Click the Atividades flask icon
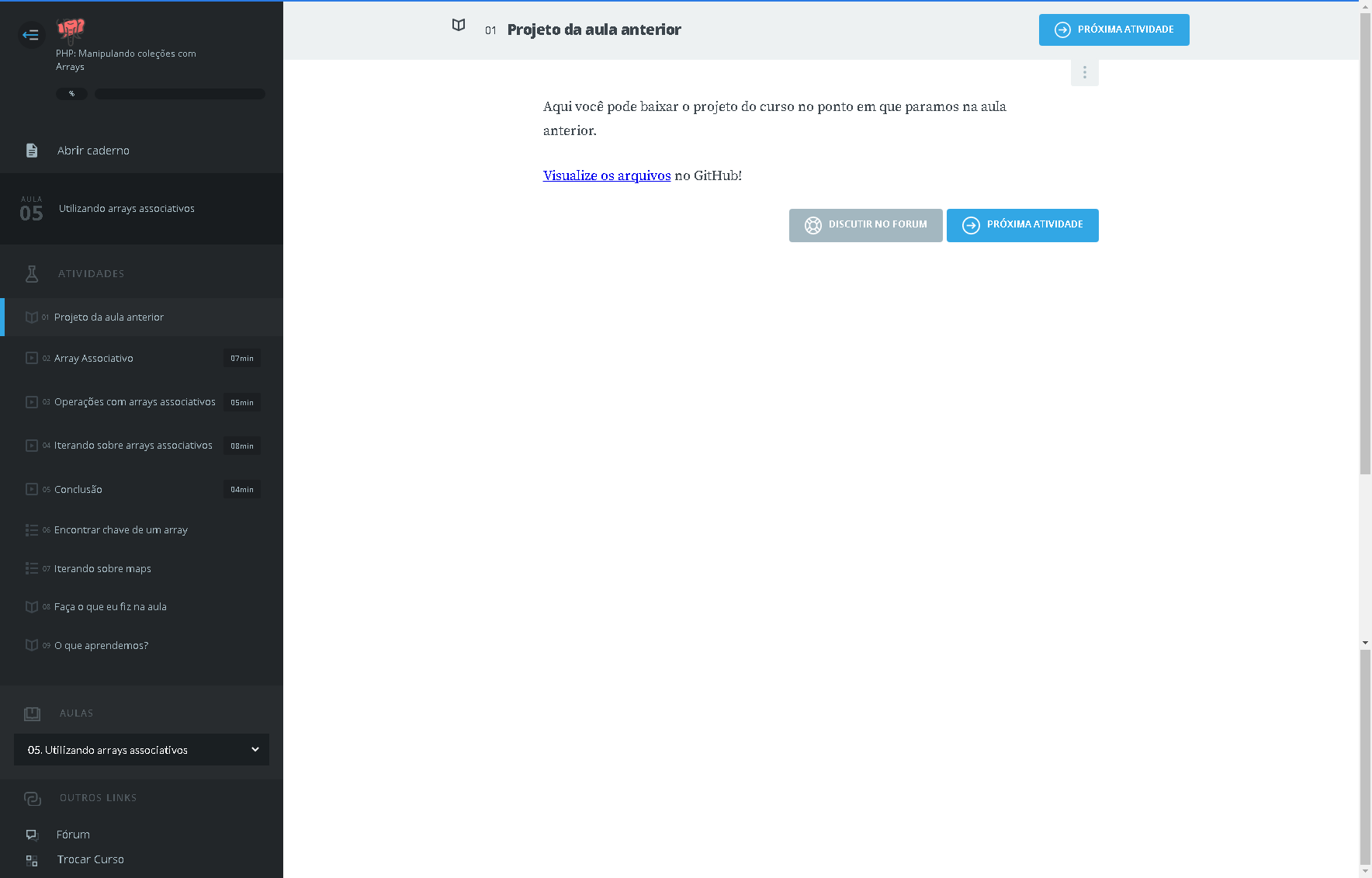This screenshot has width=1372, height=878. (x=32, y=273)
